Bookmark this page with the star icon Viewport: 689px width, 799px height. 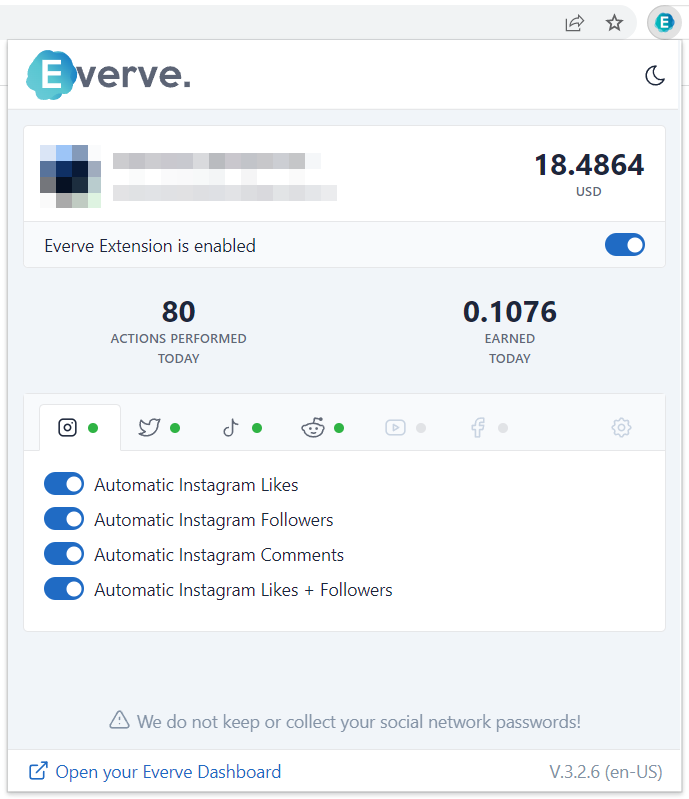coord(614,22)
